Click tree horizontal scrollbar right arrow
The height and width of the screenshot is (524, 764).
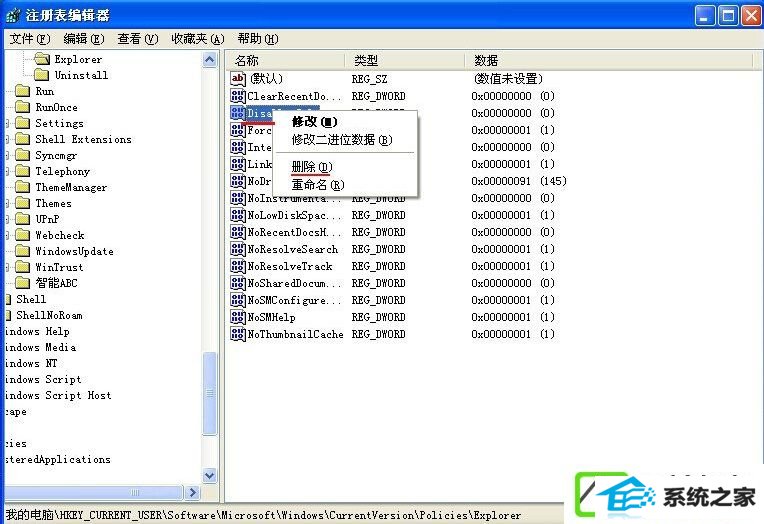[192, 493]
